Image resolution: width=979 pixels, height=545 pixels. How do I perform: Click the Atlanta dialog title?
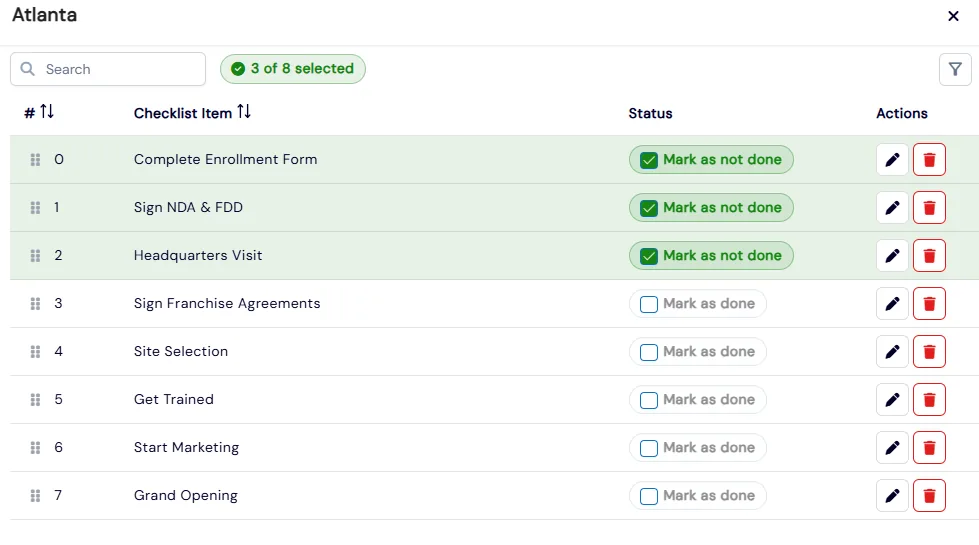44,15
